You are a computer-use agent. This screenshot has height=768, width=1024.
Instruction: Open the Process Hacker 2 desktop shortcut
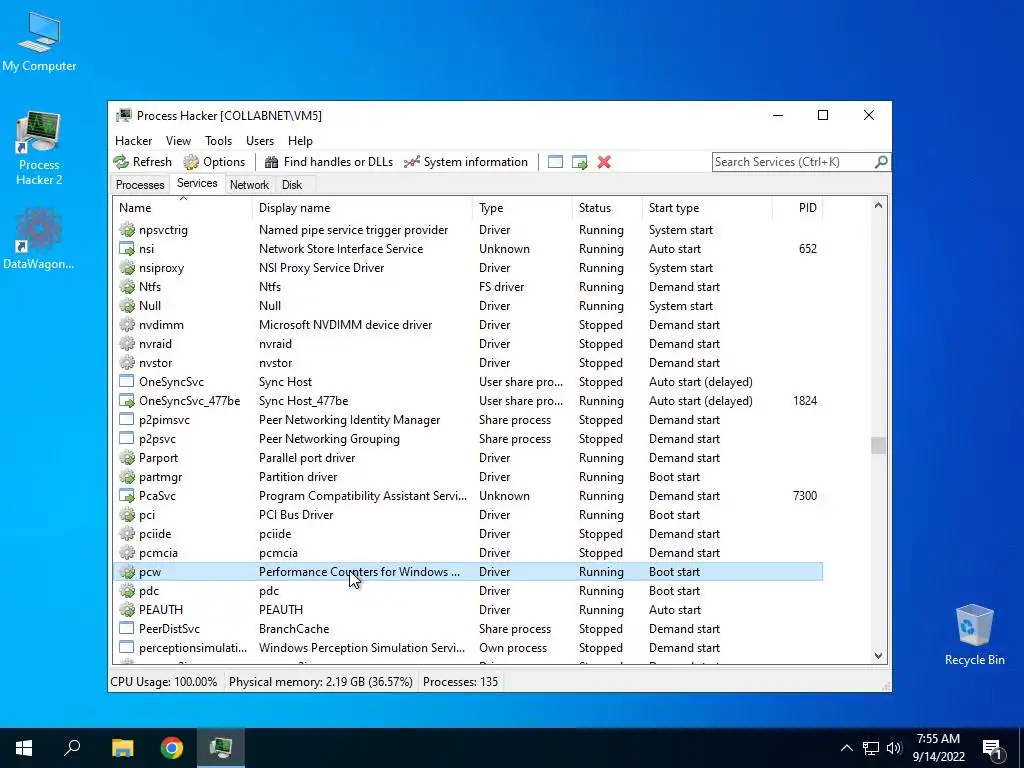[x=39, y=149]
